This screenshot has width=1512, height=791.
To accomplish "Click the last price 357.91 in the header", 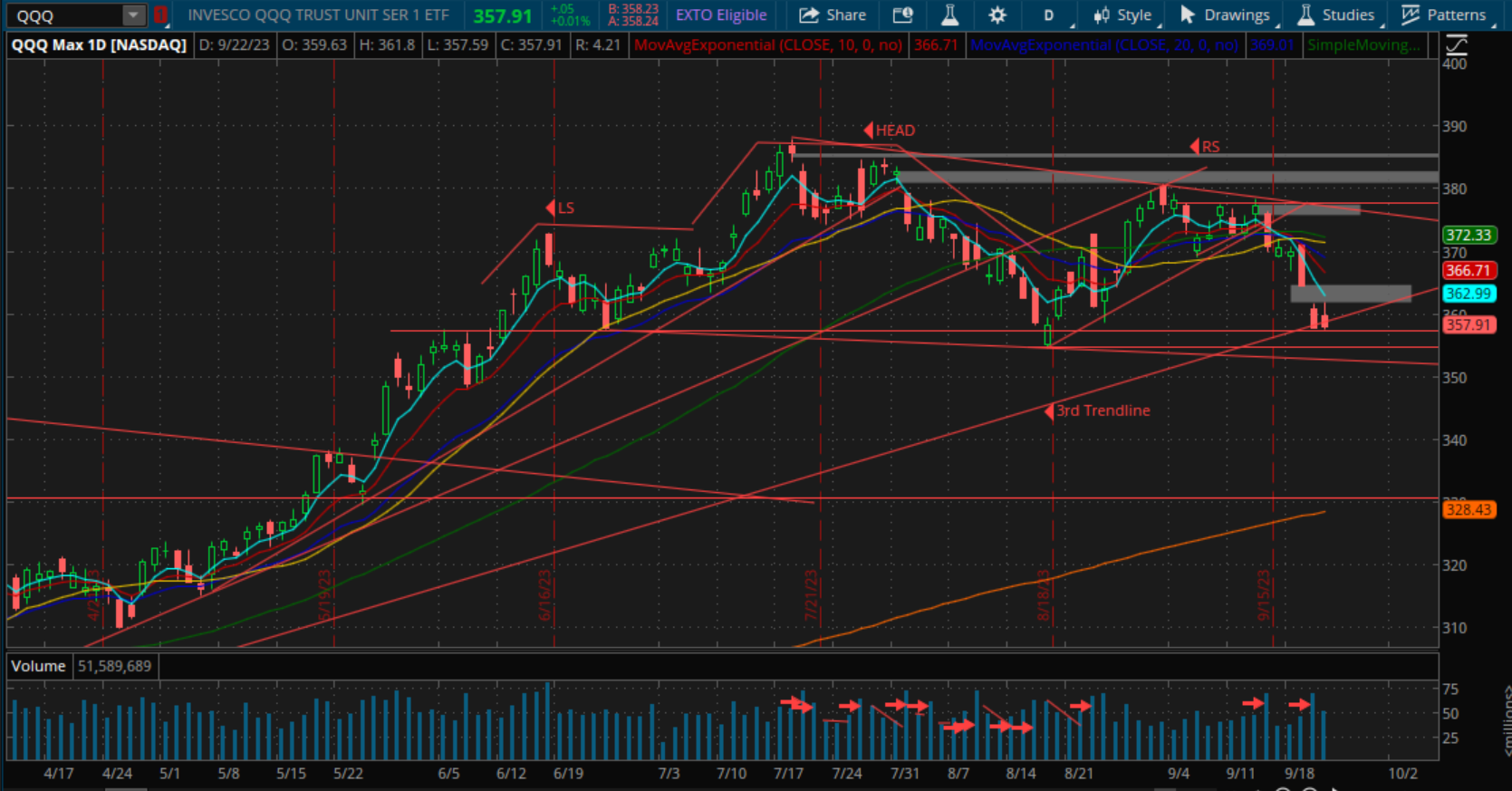I will tap(503, 16).
